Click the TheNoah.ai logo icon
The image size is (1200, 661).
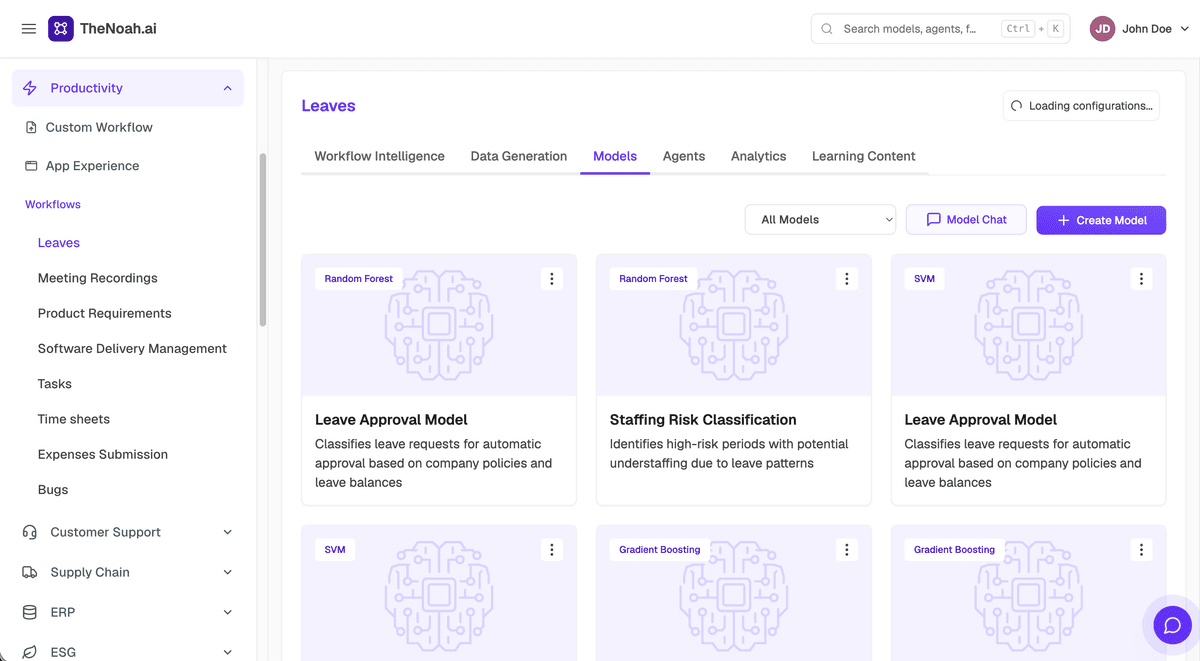point(61,29)
